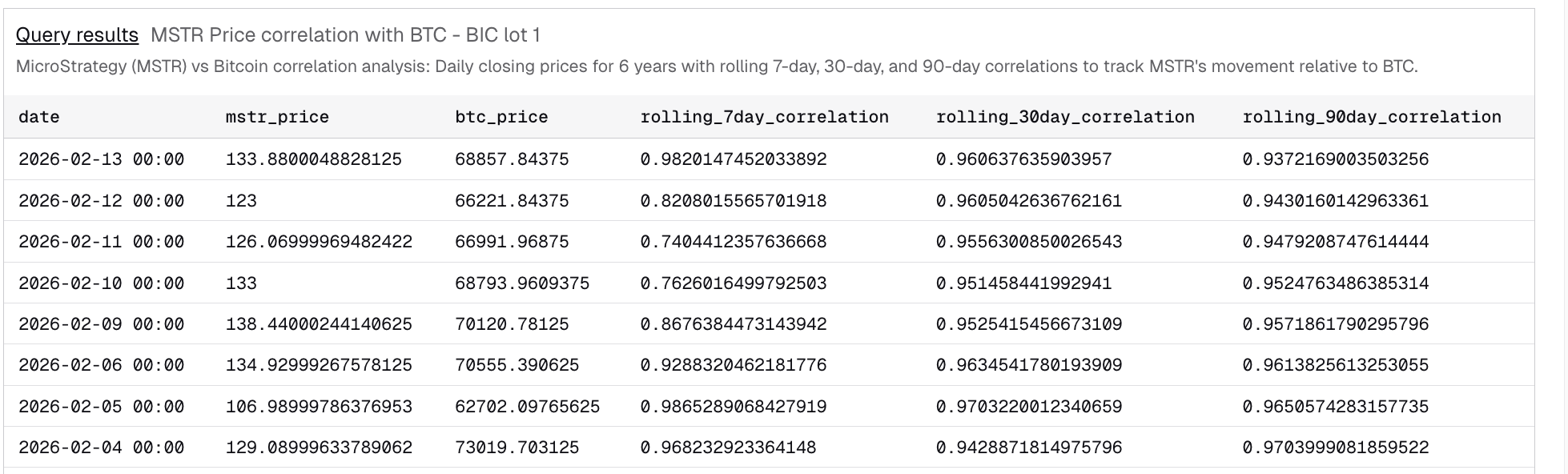This screenshot has width=1568, height=474.
Task: Click the MicroStrategy vs Bitcoin description text
Action: coord(716,66)
